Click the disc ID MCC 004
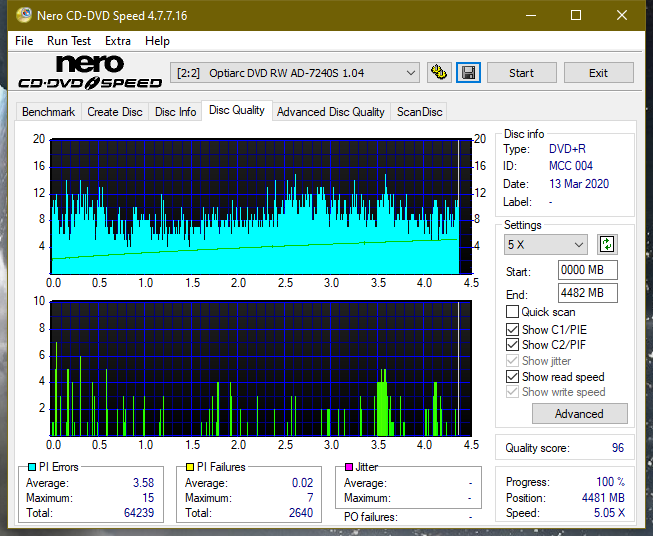The width and height of the screenshot is (653, 536). point(571,166)
